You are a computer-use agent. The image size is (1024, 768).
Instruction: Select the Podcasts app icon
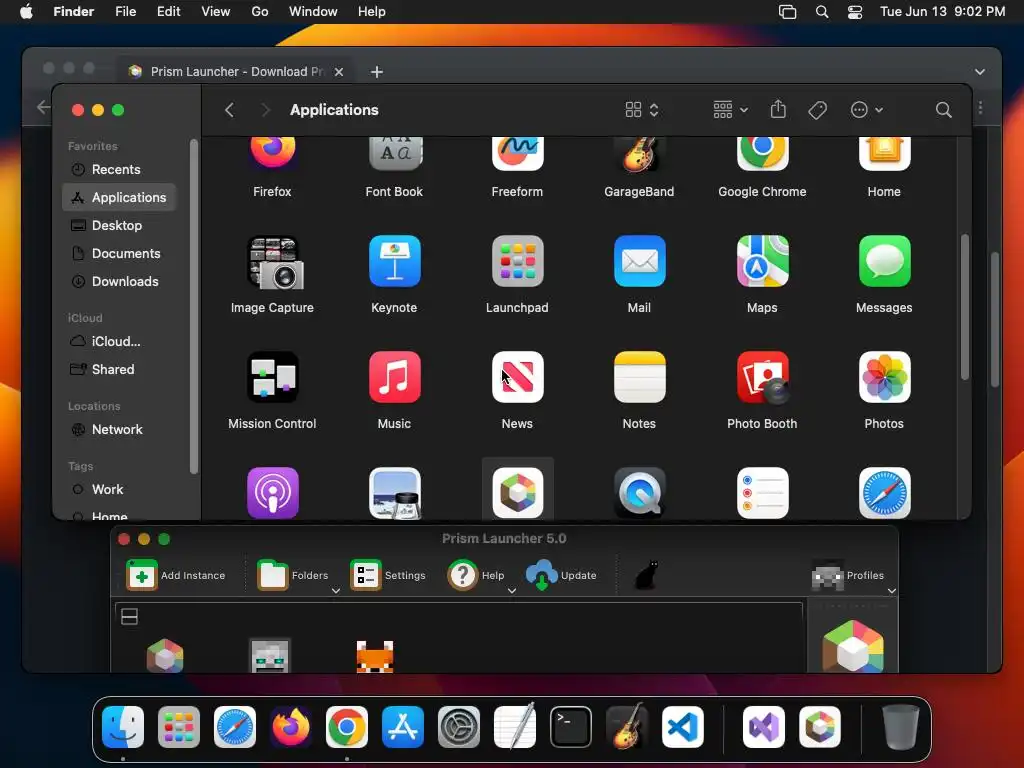click(x=272, y=493)
